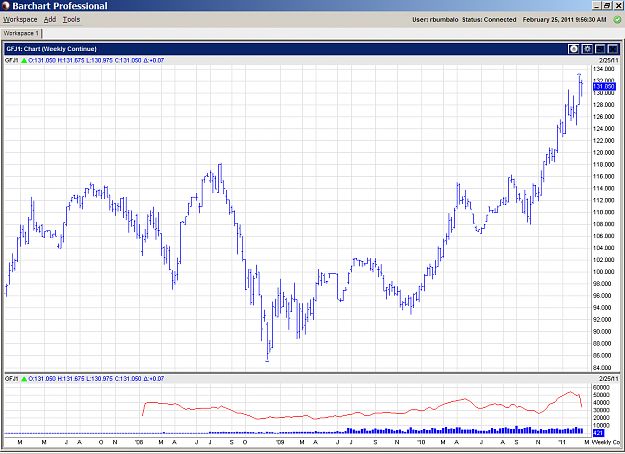Viewport: 625px width, 454px height.
Task: Click the 120.000 price axis label
Action: (x=603, y=153)
